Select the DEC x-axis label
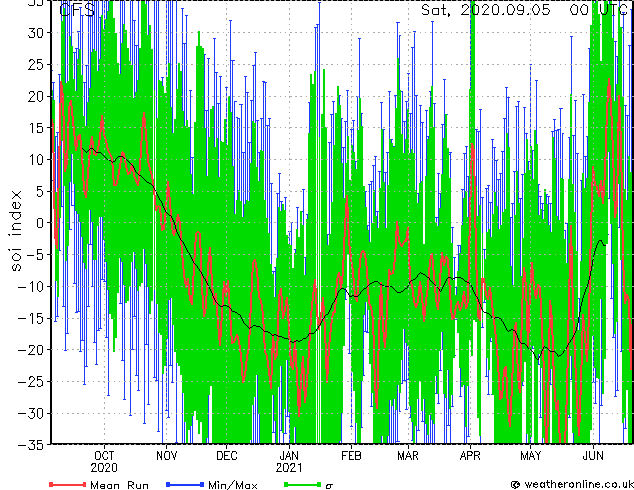 tap(226, 454)
